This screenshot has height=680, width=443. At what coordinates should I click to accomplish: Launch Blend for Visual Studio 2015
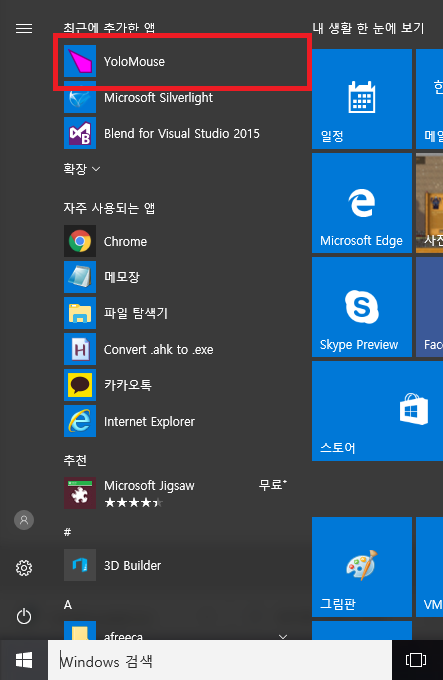(x=180, y=134)
